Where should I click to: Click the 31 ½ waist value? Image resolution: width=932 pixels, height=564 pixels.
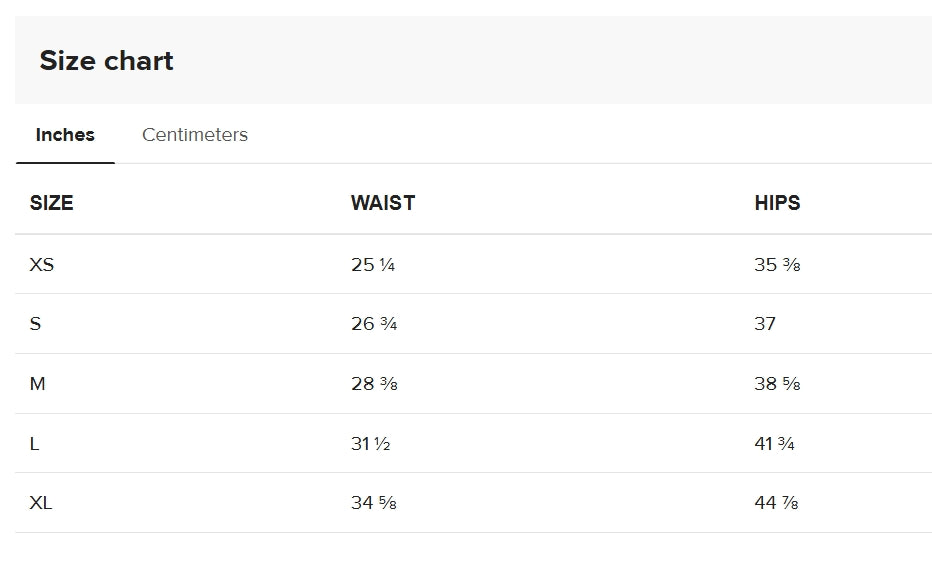coord(370,444)
